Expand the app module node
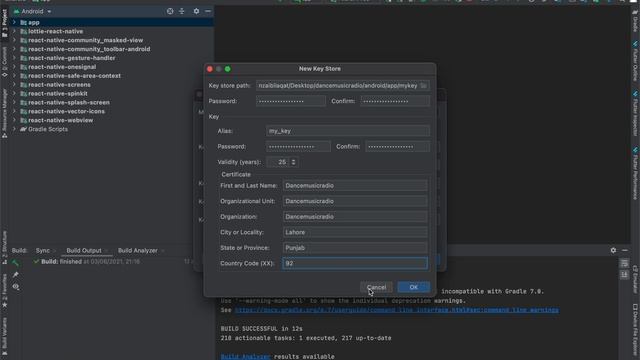The height and width of the screenshot is (360, 640). 14,22
